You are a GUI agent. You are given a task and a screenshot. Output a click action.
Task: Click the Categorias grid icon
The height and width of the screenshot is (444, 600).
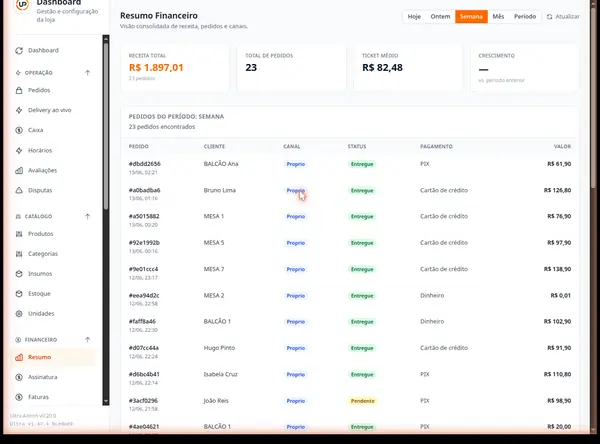click(19, 254)
